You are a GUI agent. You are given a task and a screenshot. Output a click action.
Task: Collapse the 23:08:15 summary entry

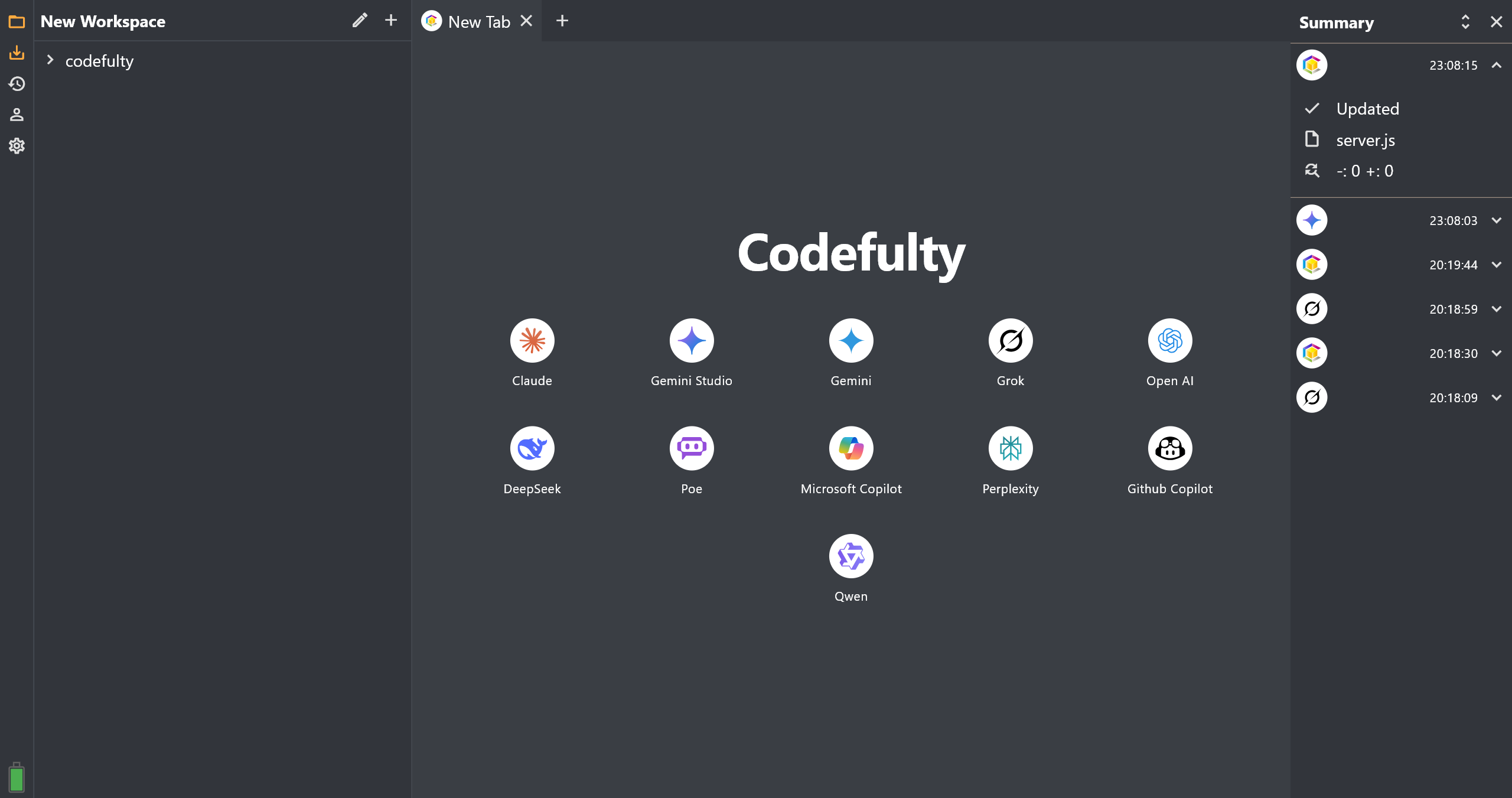coord(1496,65)
